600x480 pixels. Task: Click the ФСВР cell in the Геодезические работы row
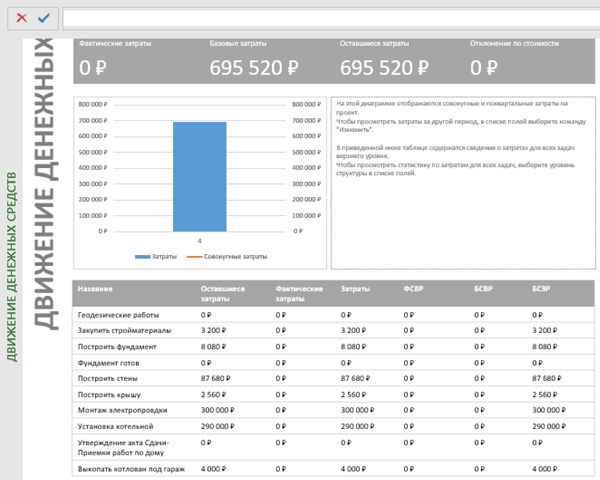click(409, 315)
